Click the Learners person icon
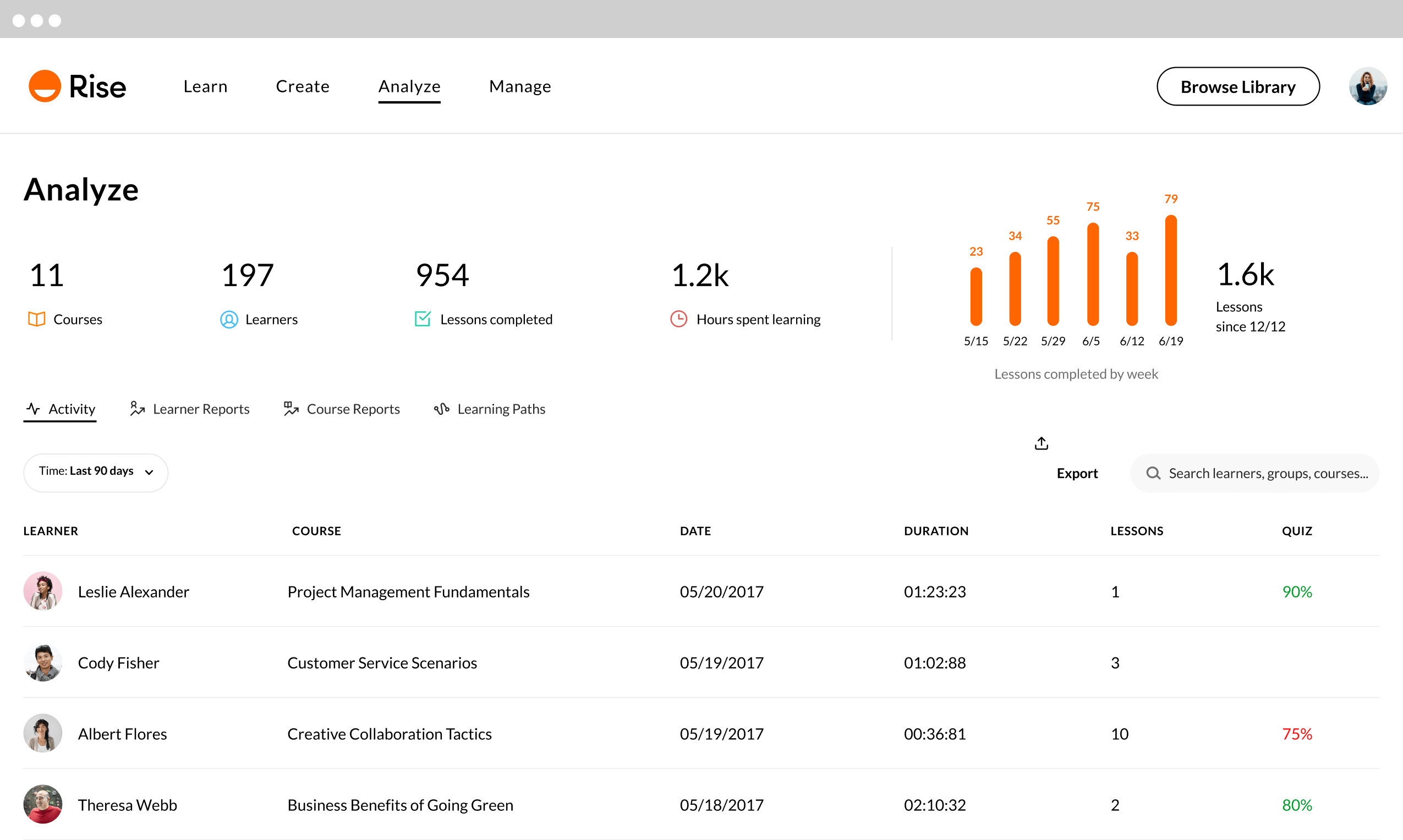 coord(229,319)
